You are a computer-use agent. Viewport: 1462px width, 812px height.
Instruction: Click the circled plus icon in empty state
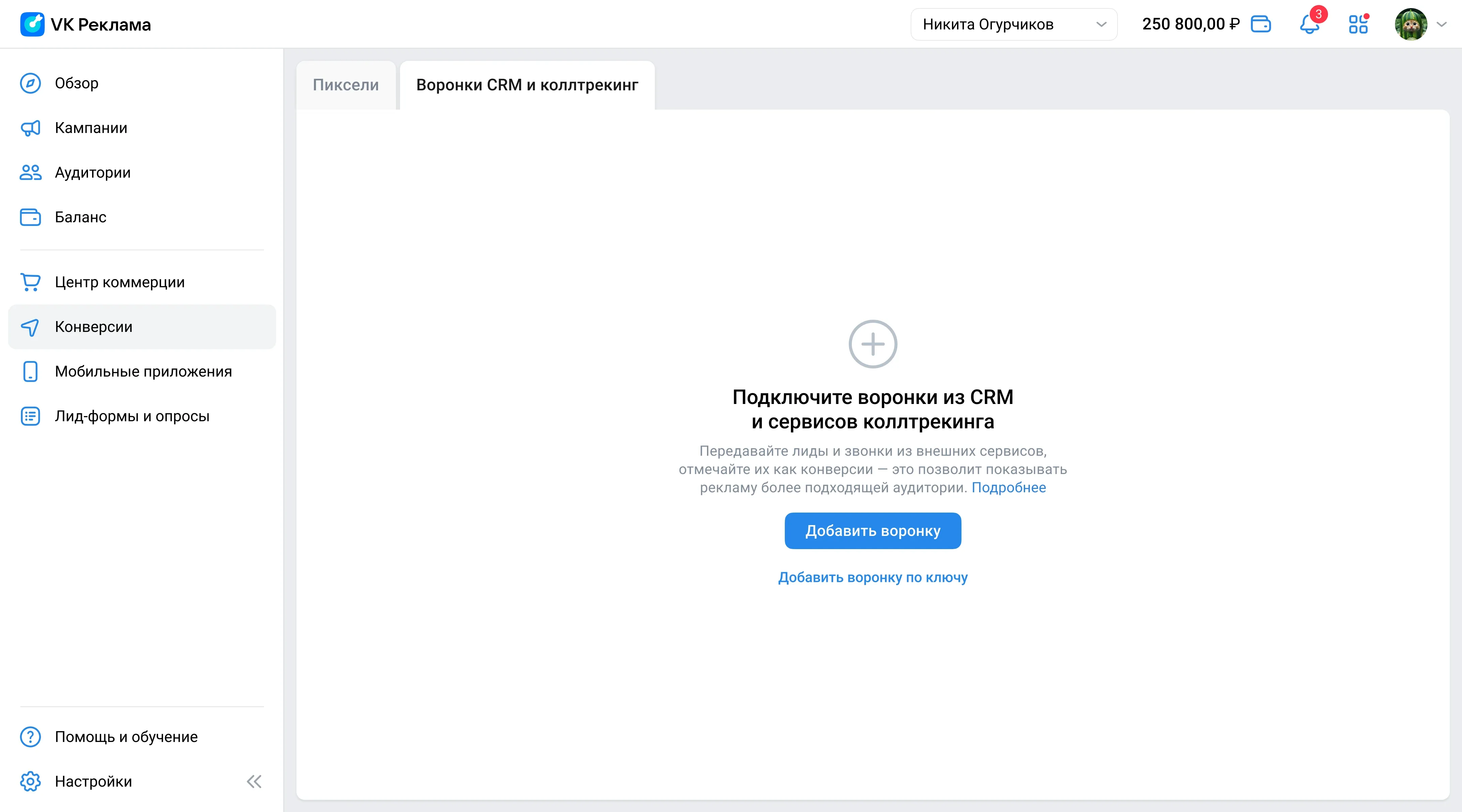coord(873,344)
